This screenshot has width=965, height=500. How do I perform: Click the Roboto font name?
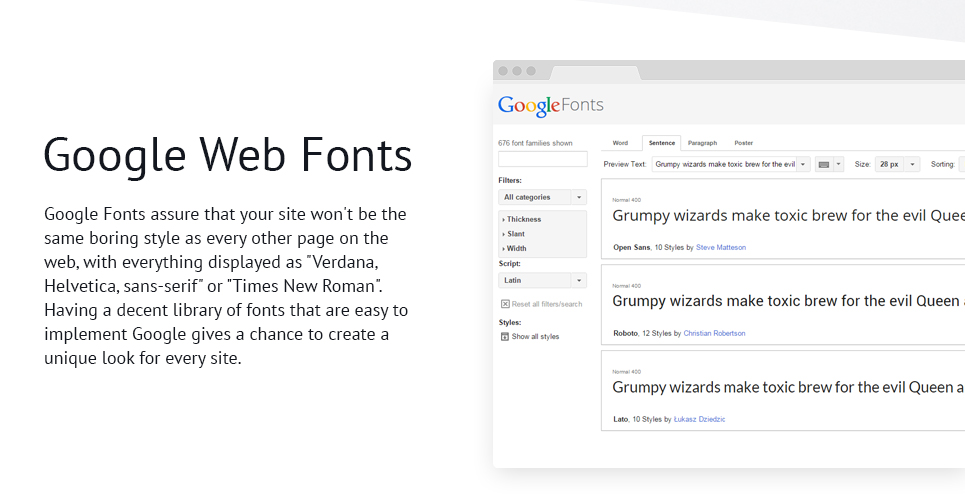(625, 334)
